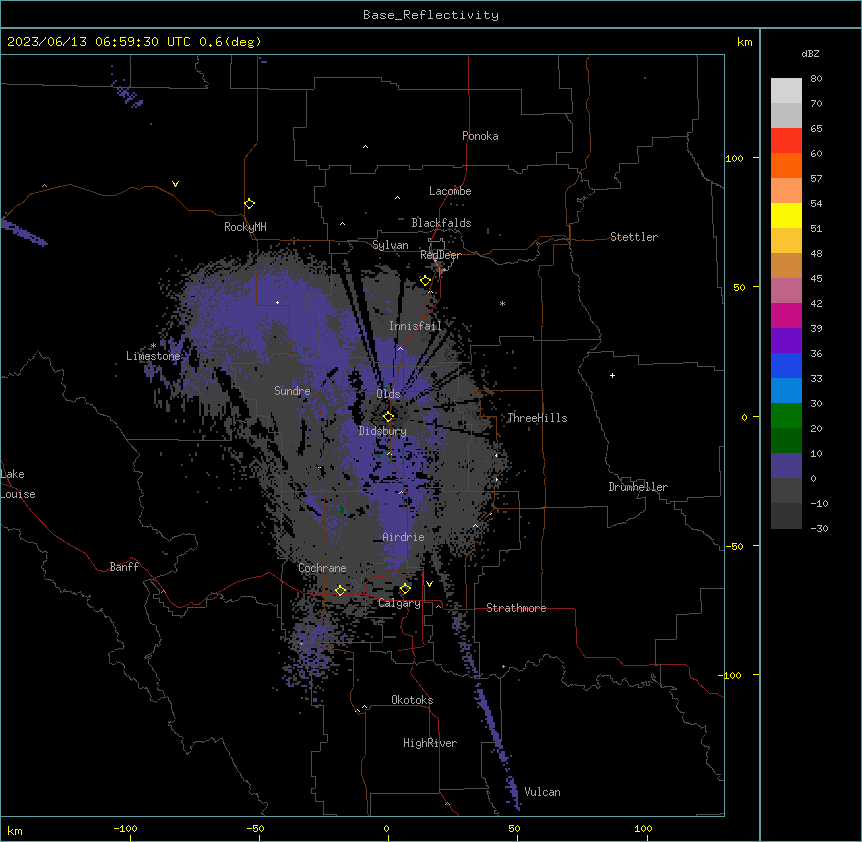Click the Calgary city label

coord(399,603)
